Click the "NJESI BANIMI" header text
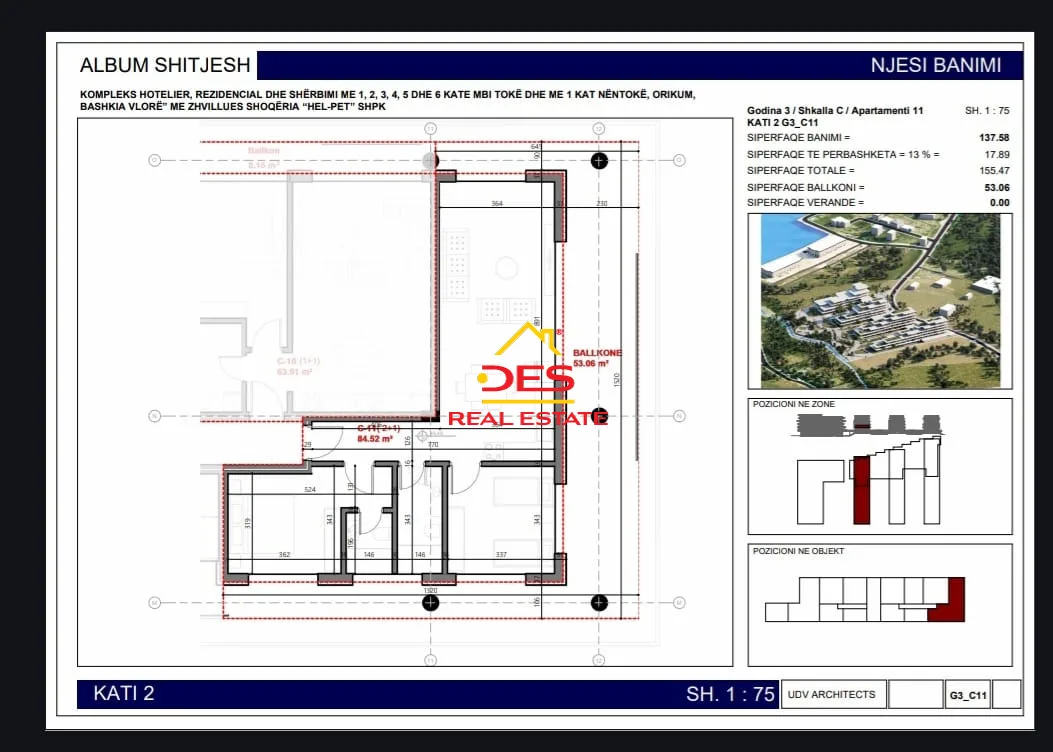This screenshot has height=752, width=1053. (x=935, y=65)
